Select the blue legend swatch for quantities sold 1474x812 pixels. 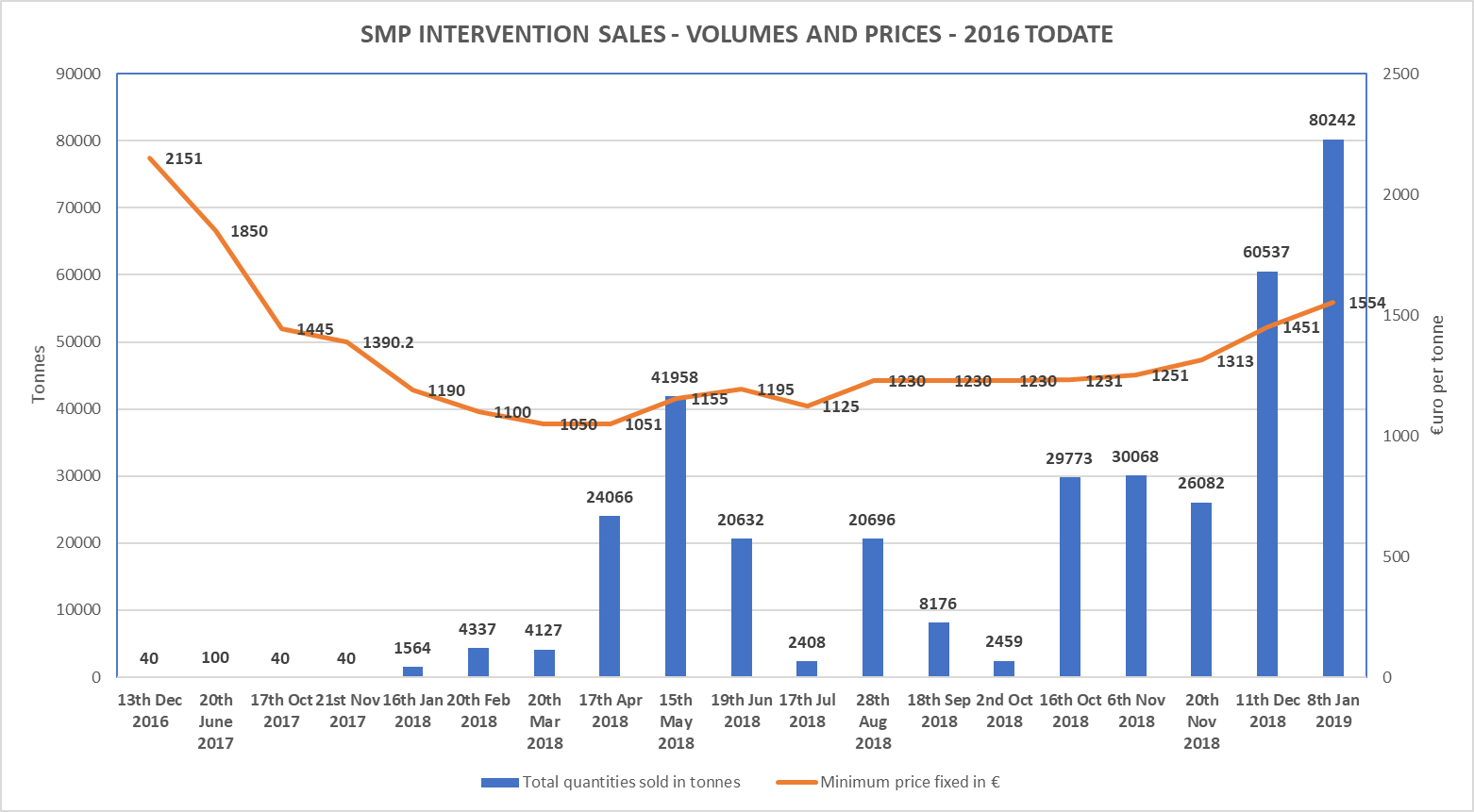pyautogui.click(x=499, y=783)
